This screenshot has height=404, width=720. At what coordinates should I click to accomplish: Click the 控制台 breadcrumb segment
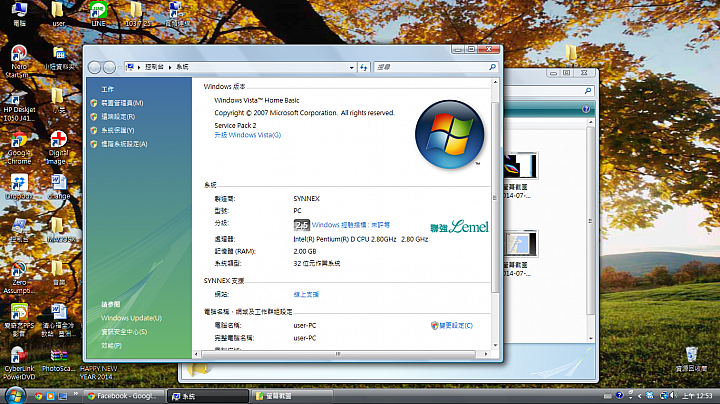click(x=154, y=67)
